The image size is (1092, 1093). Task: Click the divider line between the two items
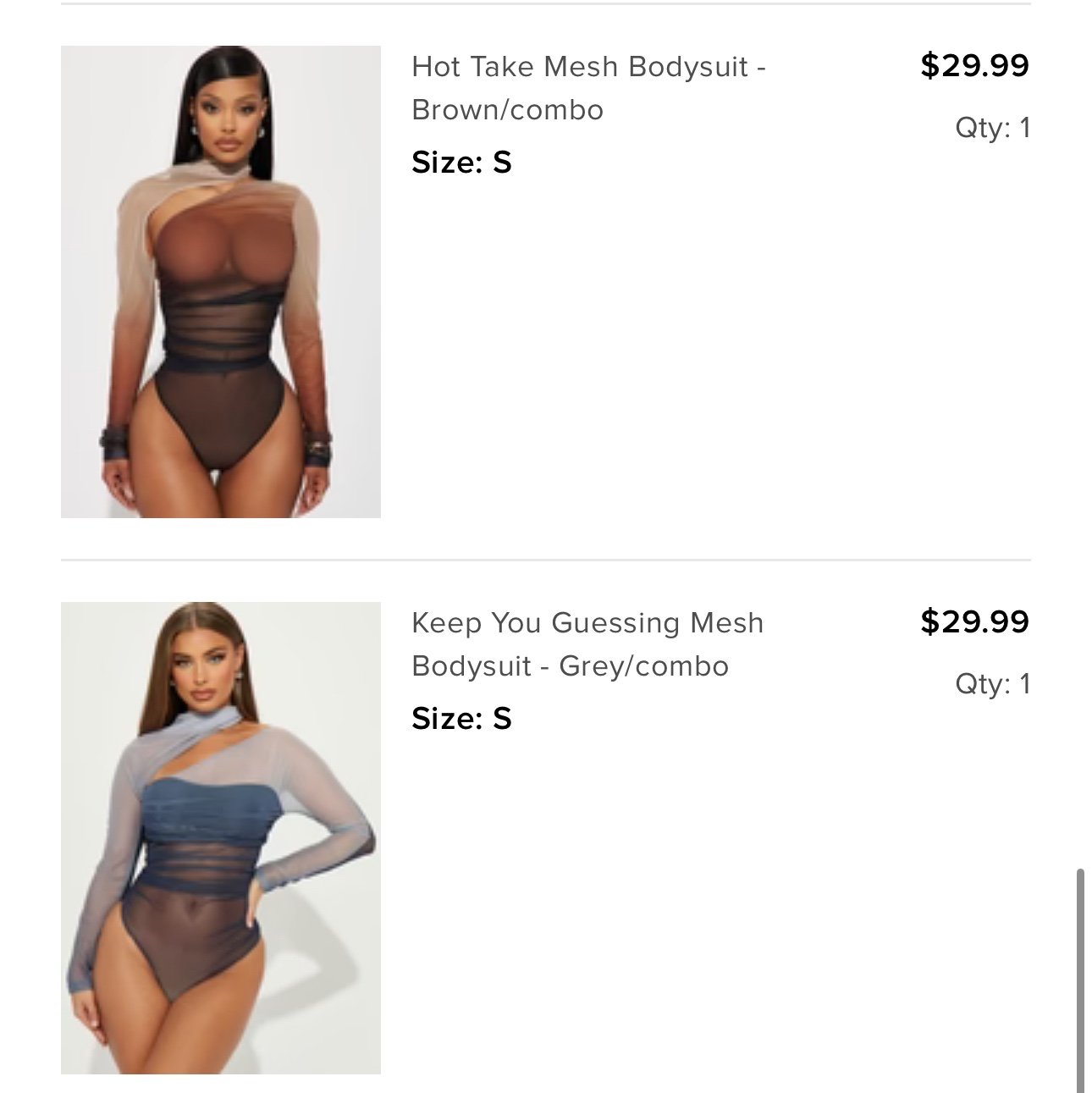coord(546,560)
